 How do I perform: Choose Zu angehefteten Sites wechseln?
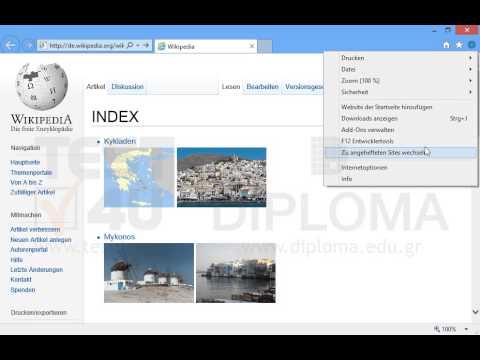[401, 152]
